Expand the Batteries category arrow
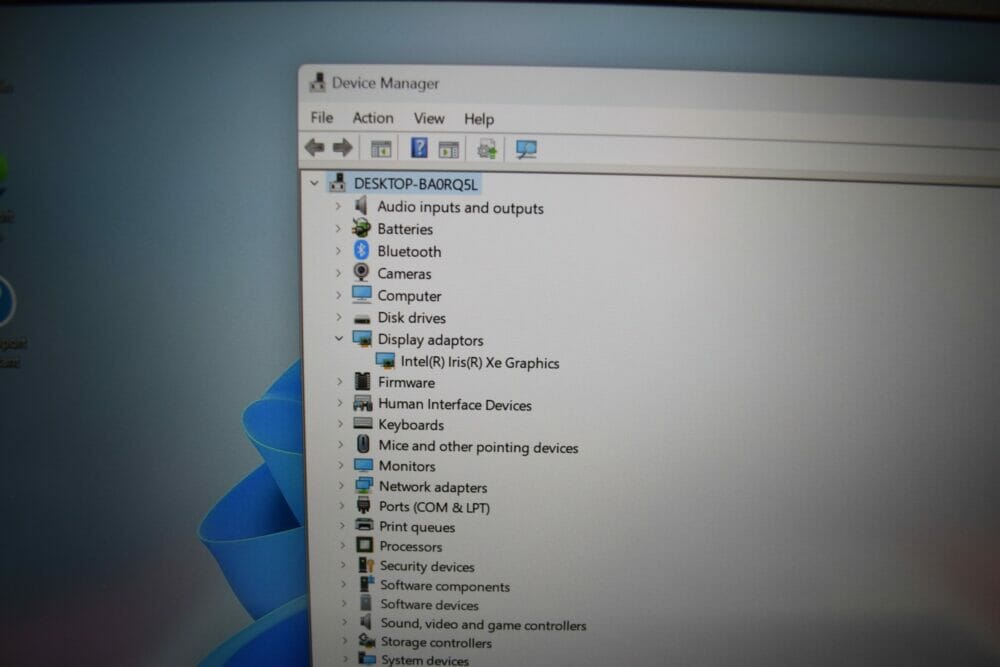The width and height of the screenshot is (1000, 667). click(339, 228)
